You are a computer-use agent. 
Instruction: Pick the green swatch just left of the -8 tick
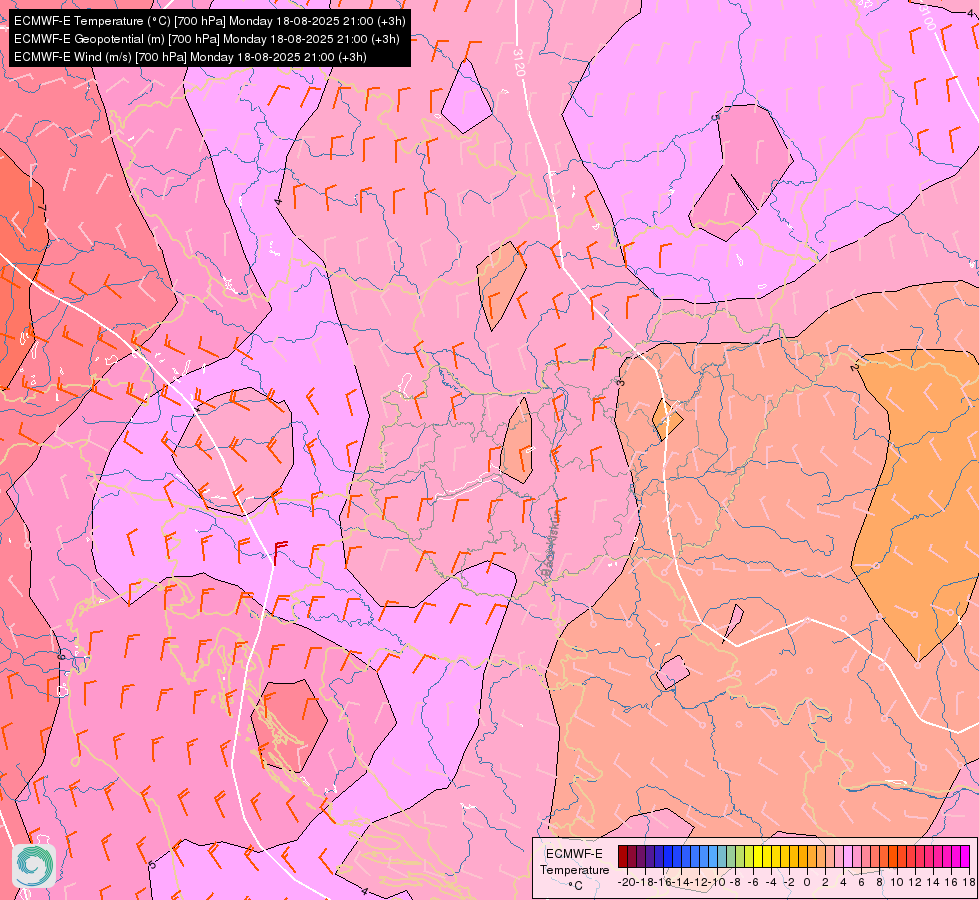point(731,856)
